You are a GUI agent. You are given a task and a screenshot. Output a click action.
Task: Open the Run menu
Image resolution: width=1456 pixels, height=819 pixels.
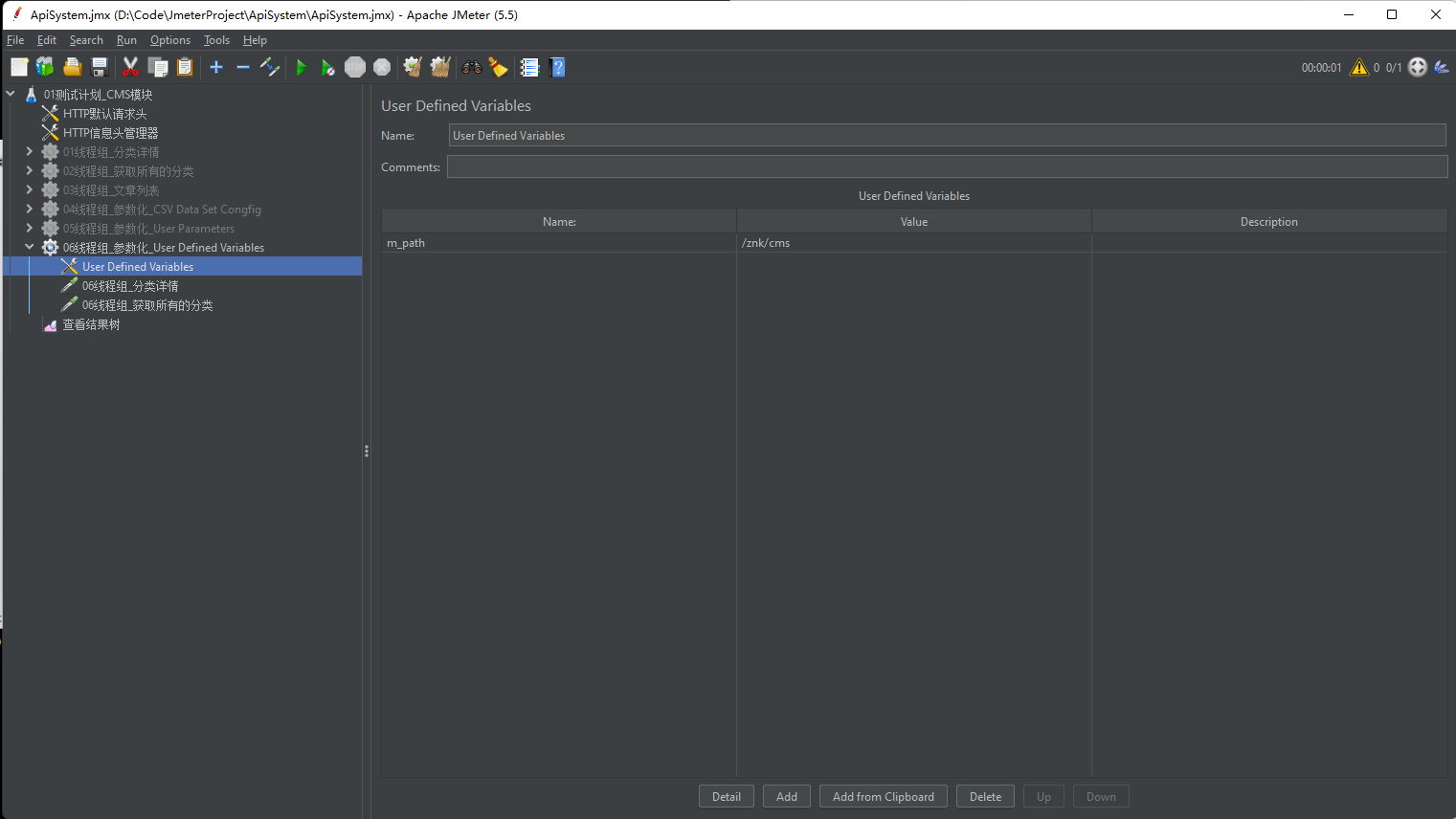[x=126, y=40]
